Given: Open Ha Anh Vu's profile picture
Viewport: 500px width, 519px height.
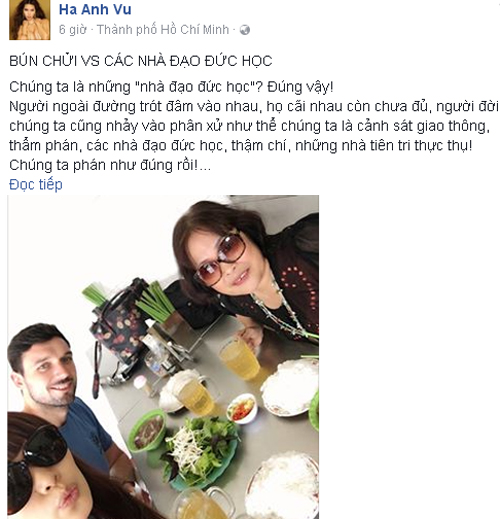Looking at the screenshot, I should (30, 20).
